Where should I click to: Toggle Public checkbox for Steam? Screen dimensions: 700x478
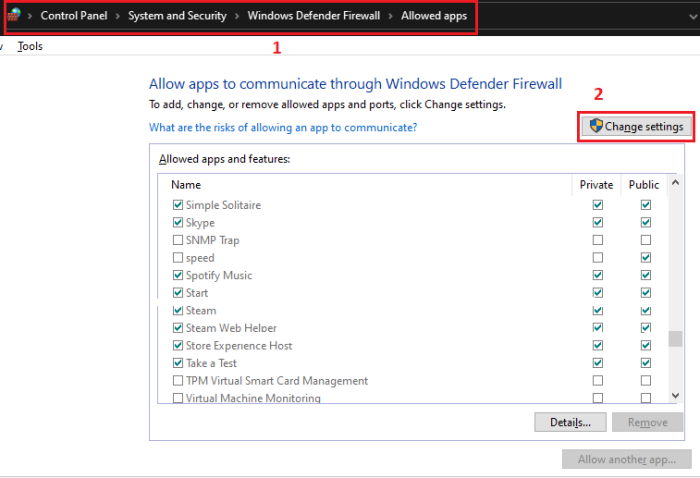pos(646,310)
